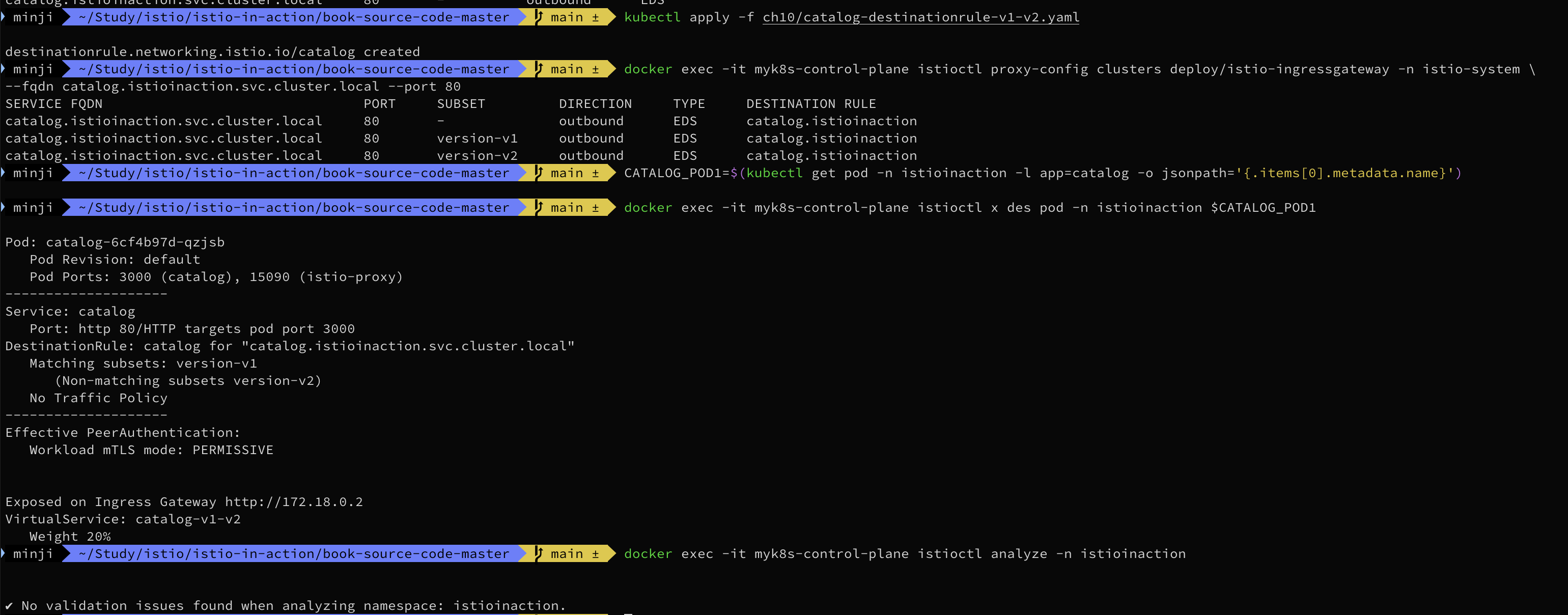Screen dimensions: 1568x615
Task: Click prompt arrow left of minji on analyze line
Action: click(4, 553)
